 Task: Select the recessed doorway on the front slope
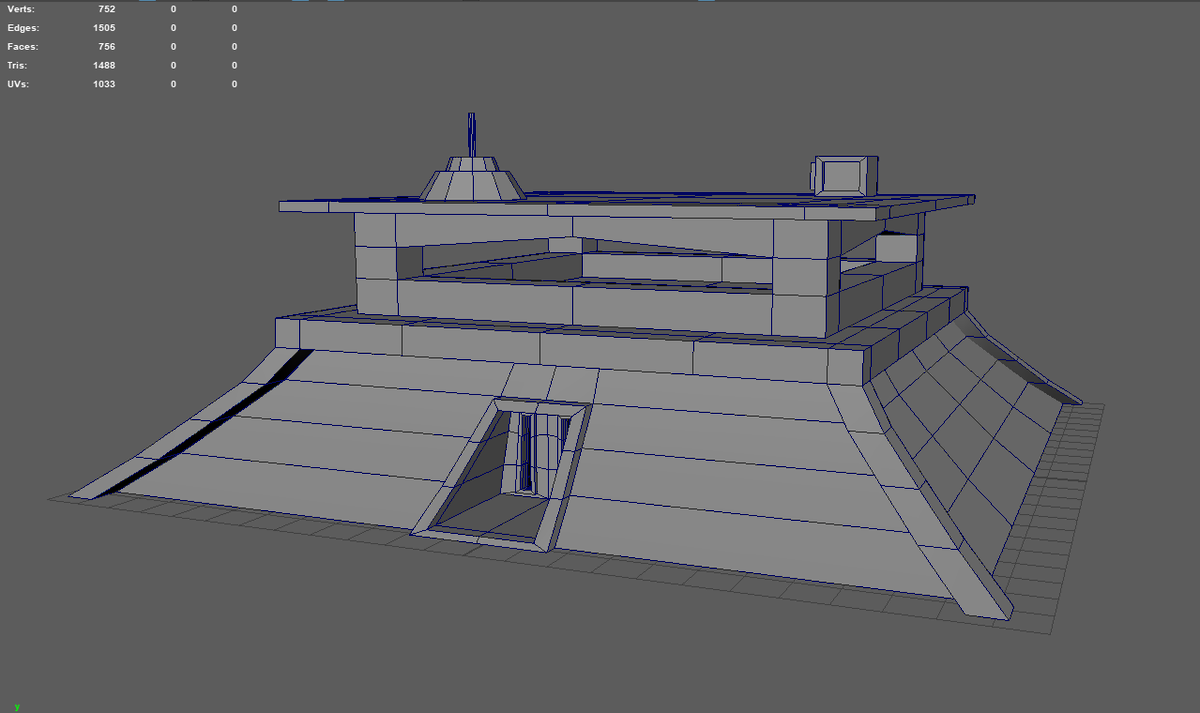(x=501, y=474)
